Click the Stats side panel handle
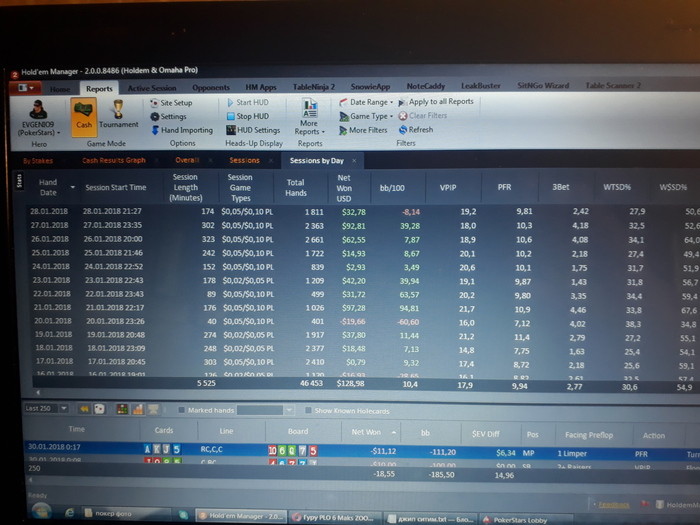Image resolution: width=700 pixels, height=525 pixels. click(x=19, y=181)
